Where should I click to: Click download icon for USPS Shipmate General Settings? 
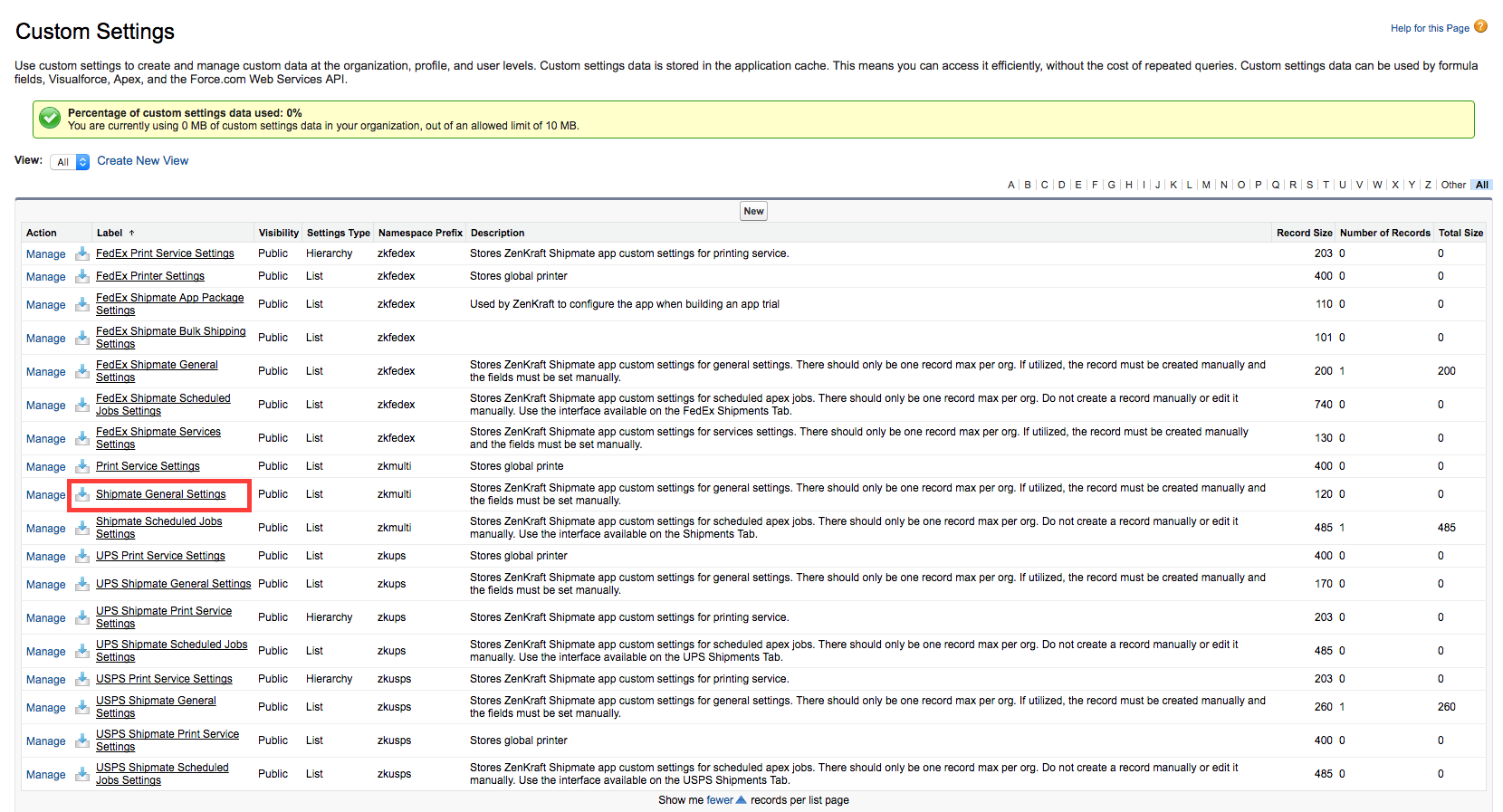tap(81, 707)
